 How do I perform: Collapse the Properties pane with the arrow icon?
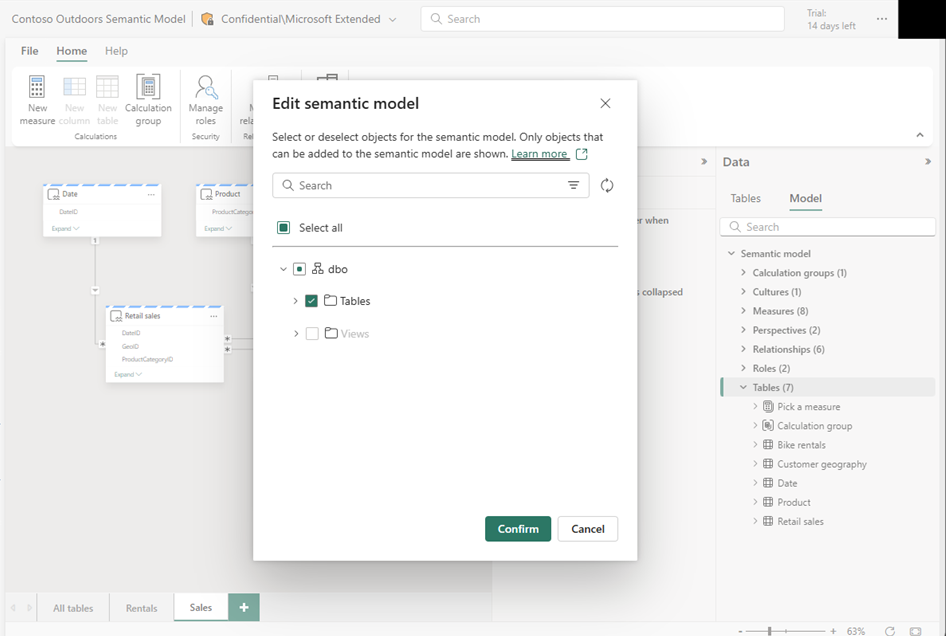[x=703, y=162]
